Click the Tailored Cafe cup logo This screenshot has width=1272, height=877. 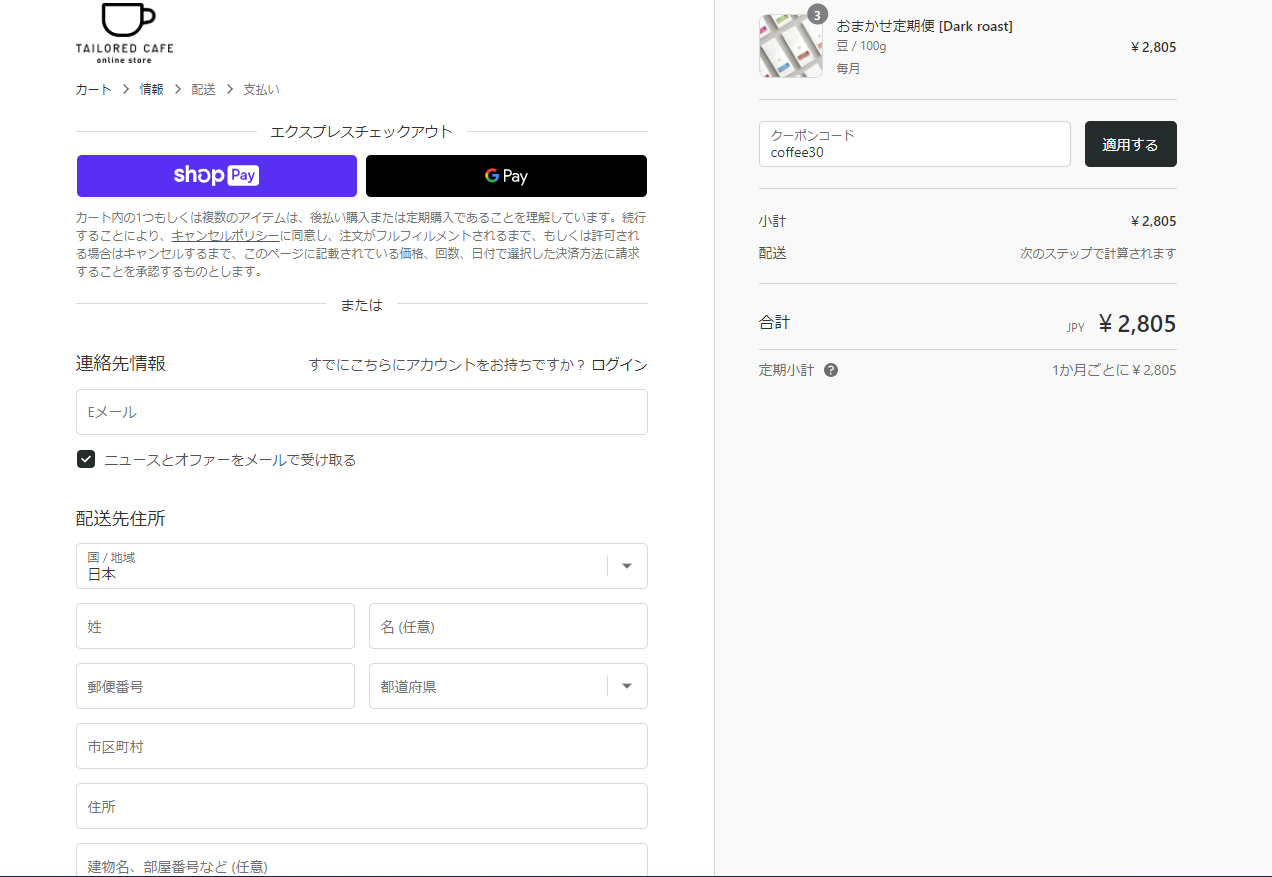pyautogui.click(x=124, y=33)
